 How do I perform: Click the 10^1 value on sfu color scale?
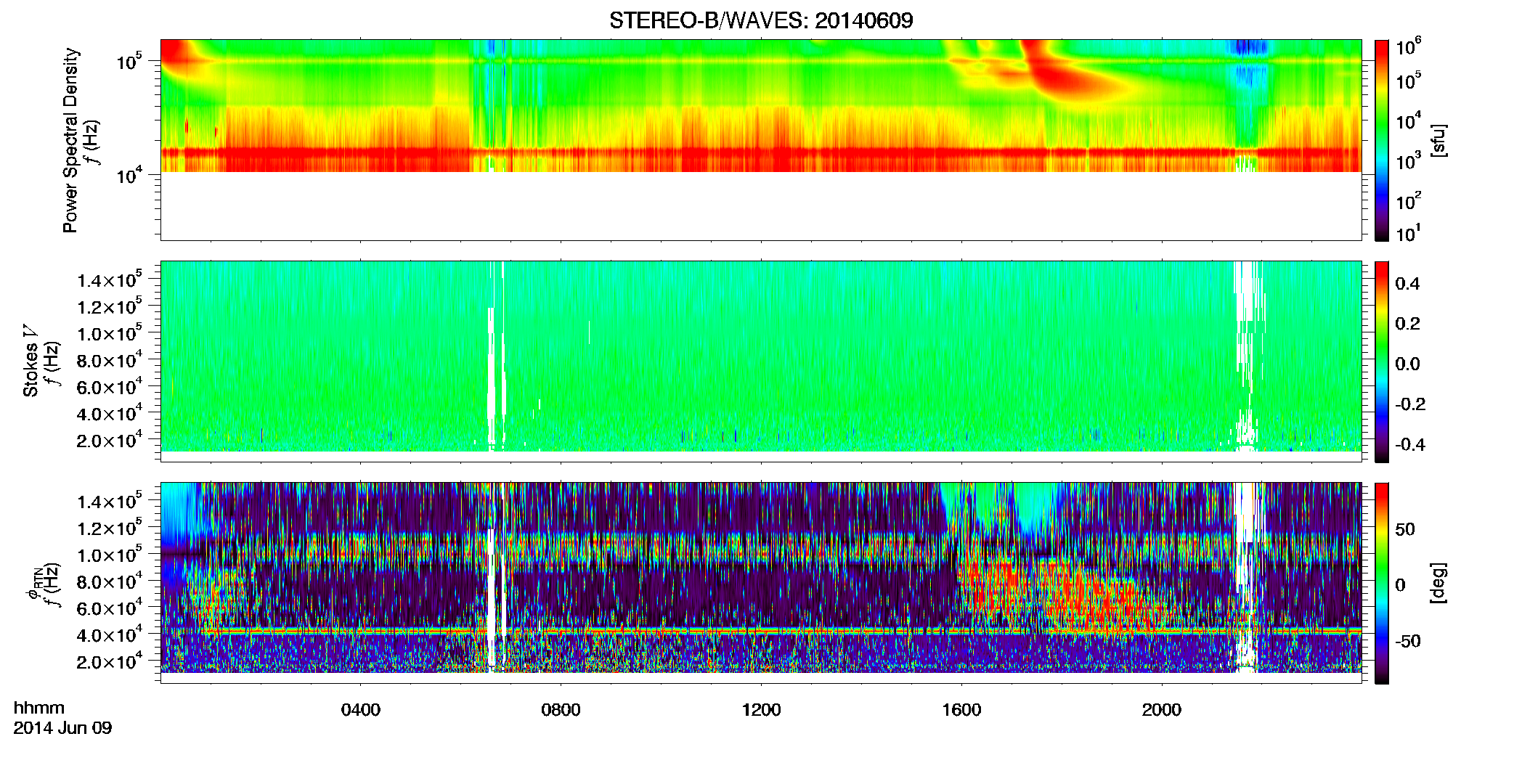(1409, 234)
